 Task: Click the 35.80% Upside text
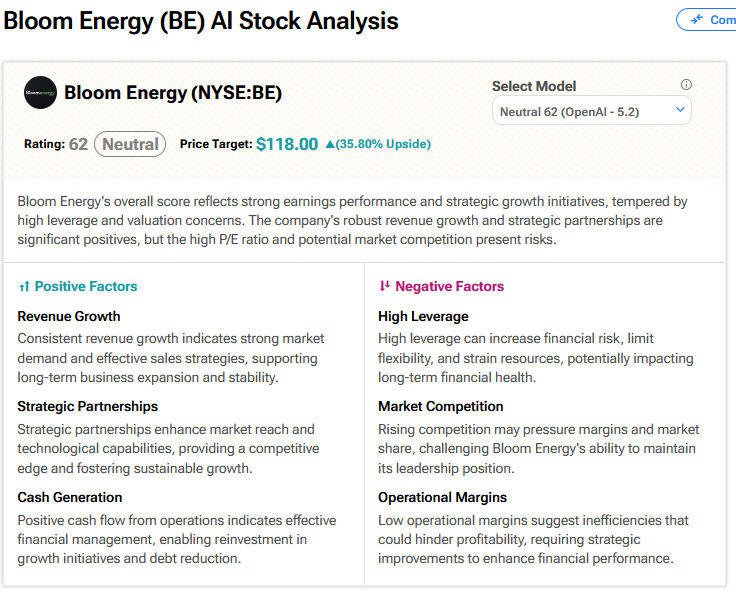384,144
